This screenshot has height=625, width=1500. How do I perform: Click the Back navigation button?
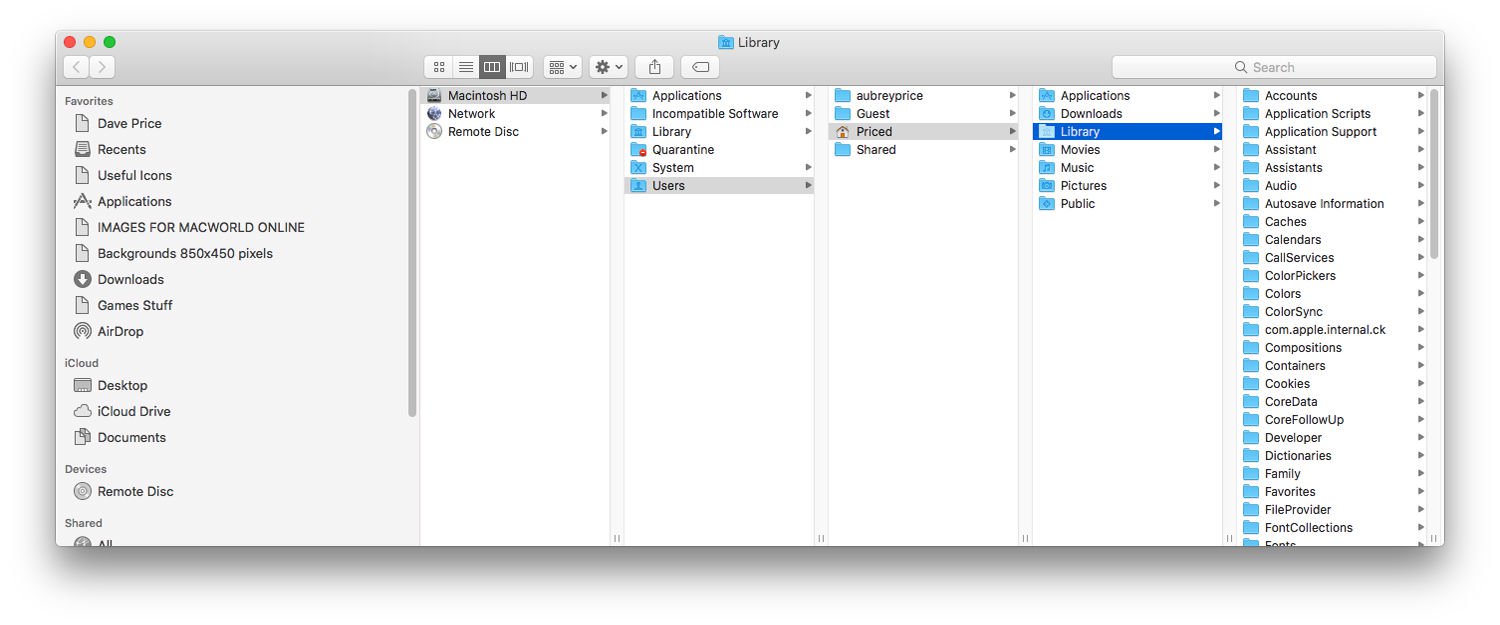pos(76,66)
